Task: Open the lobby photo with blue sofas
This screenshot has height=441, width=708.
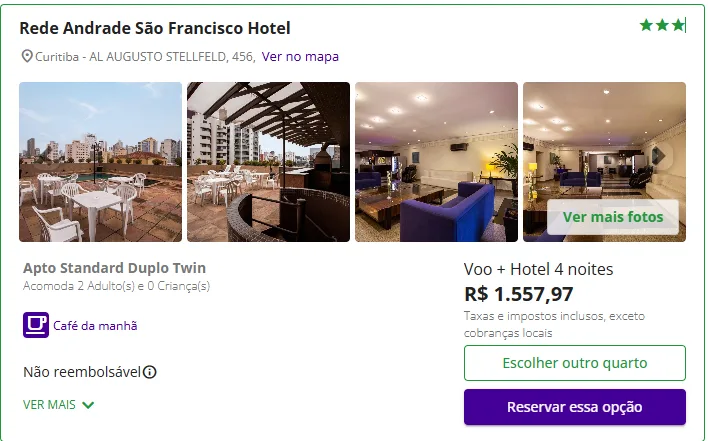Action: coord(436,161)
